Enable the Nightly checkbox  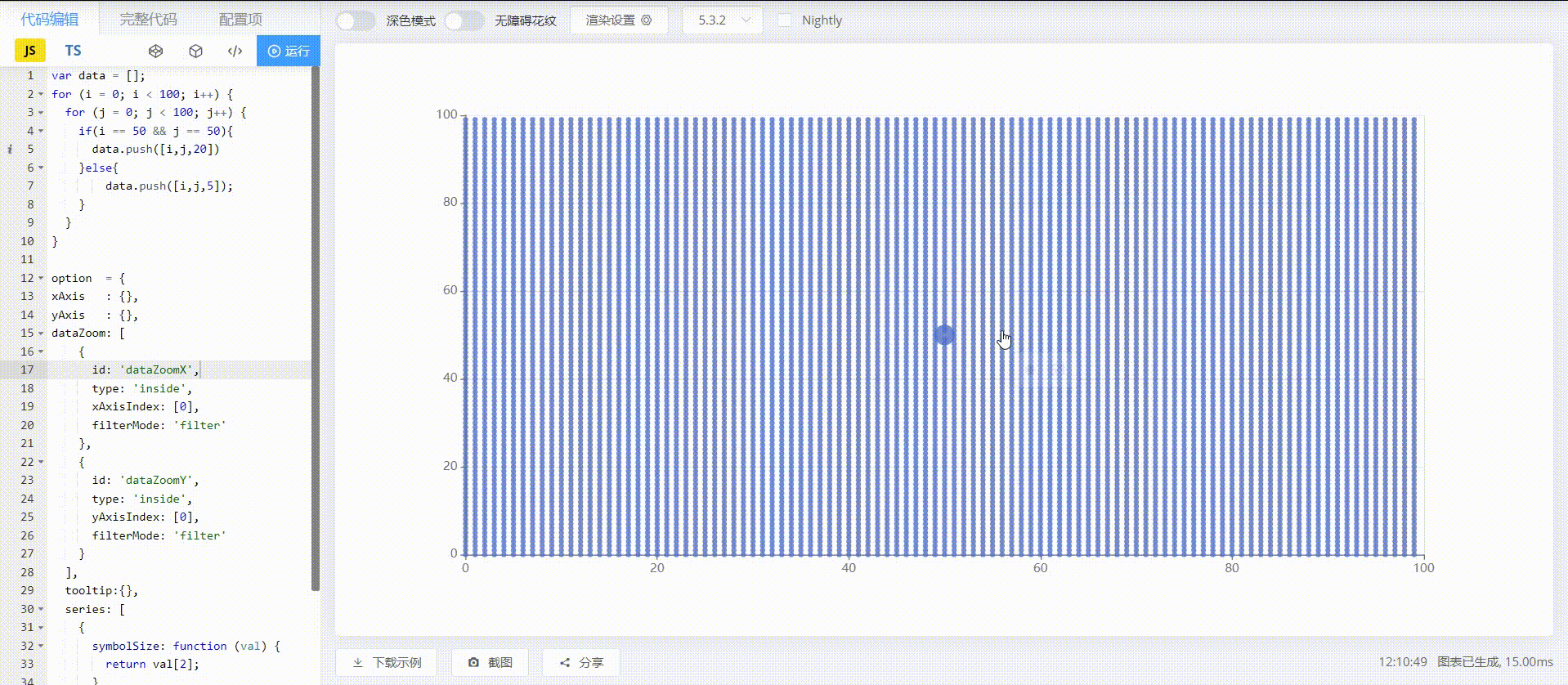785,20
